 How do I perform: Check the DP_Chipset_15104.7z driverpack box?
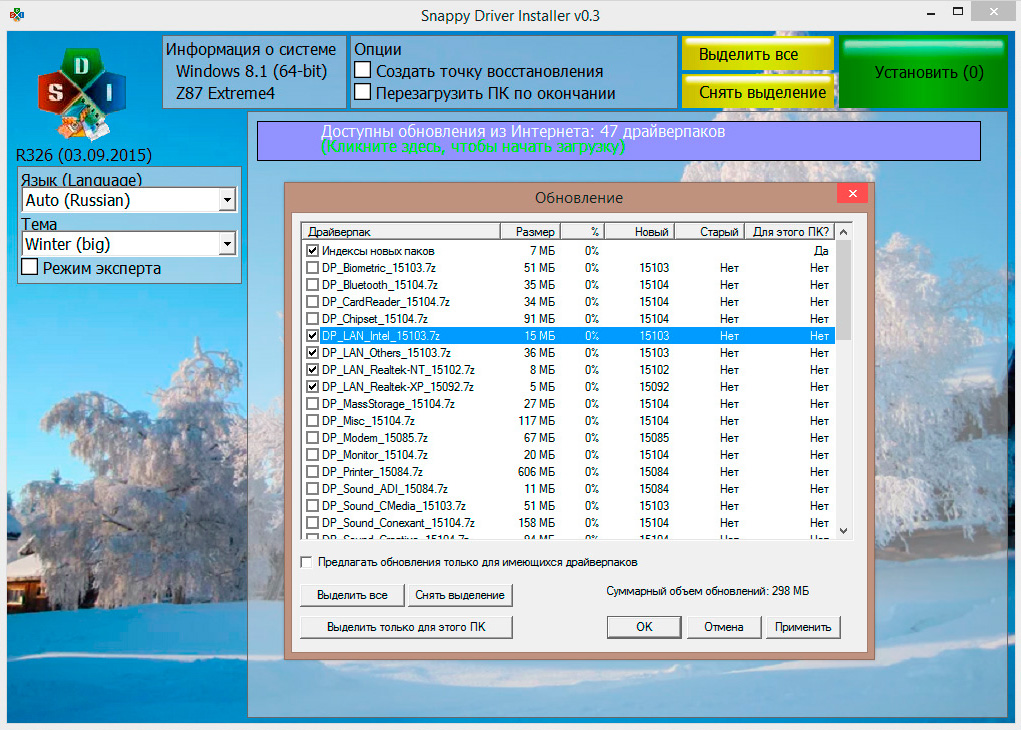pyautogui.click(x=313, y=319)
